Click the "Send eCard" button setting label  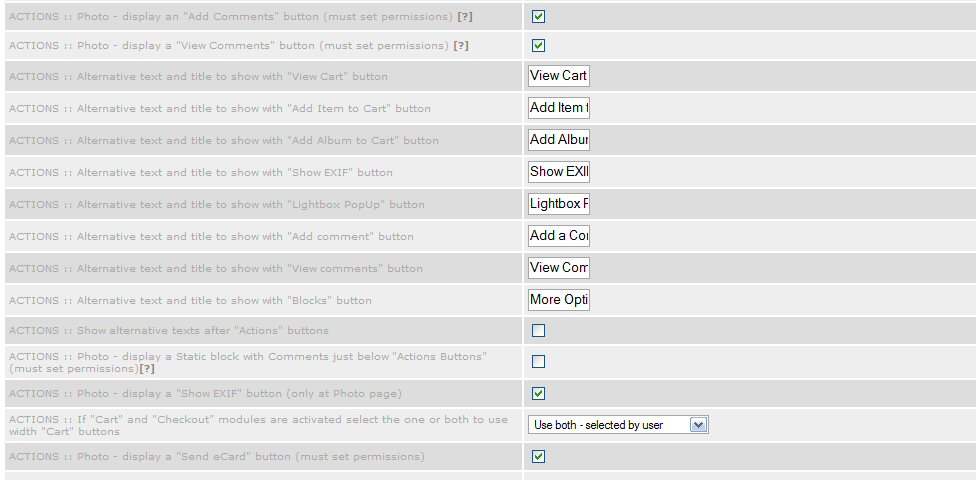pos(216,457)
